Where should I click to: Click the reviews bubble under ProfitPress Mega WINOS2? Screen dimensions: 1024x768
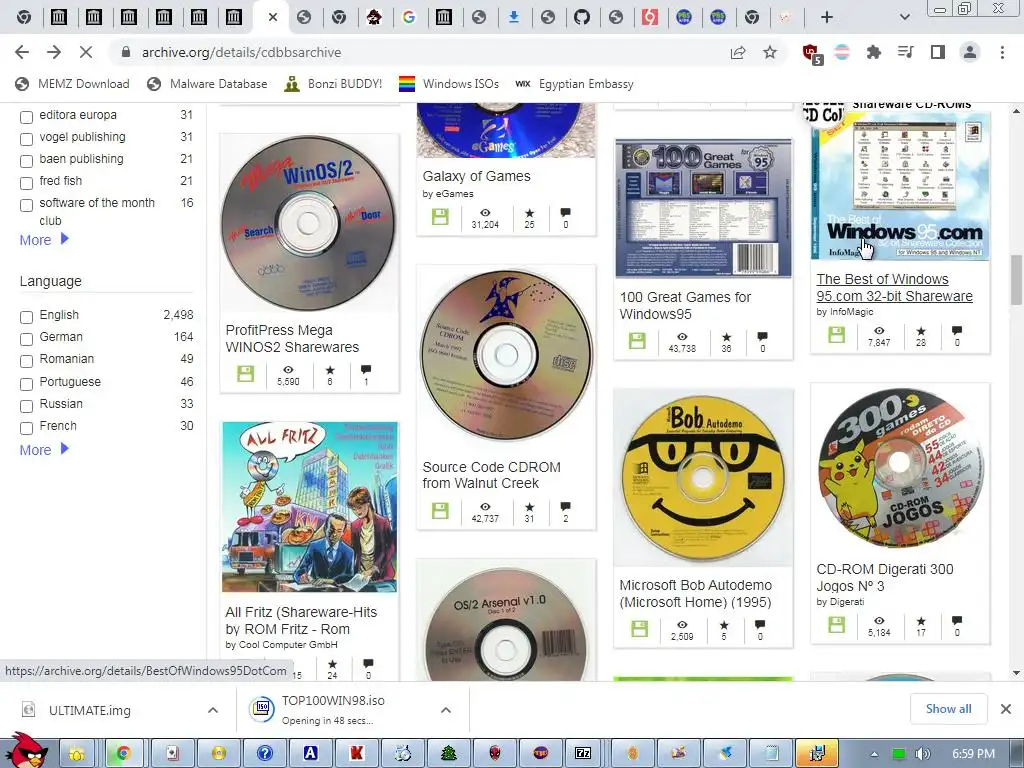tap(366, 370)
